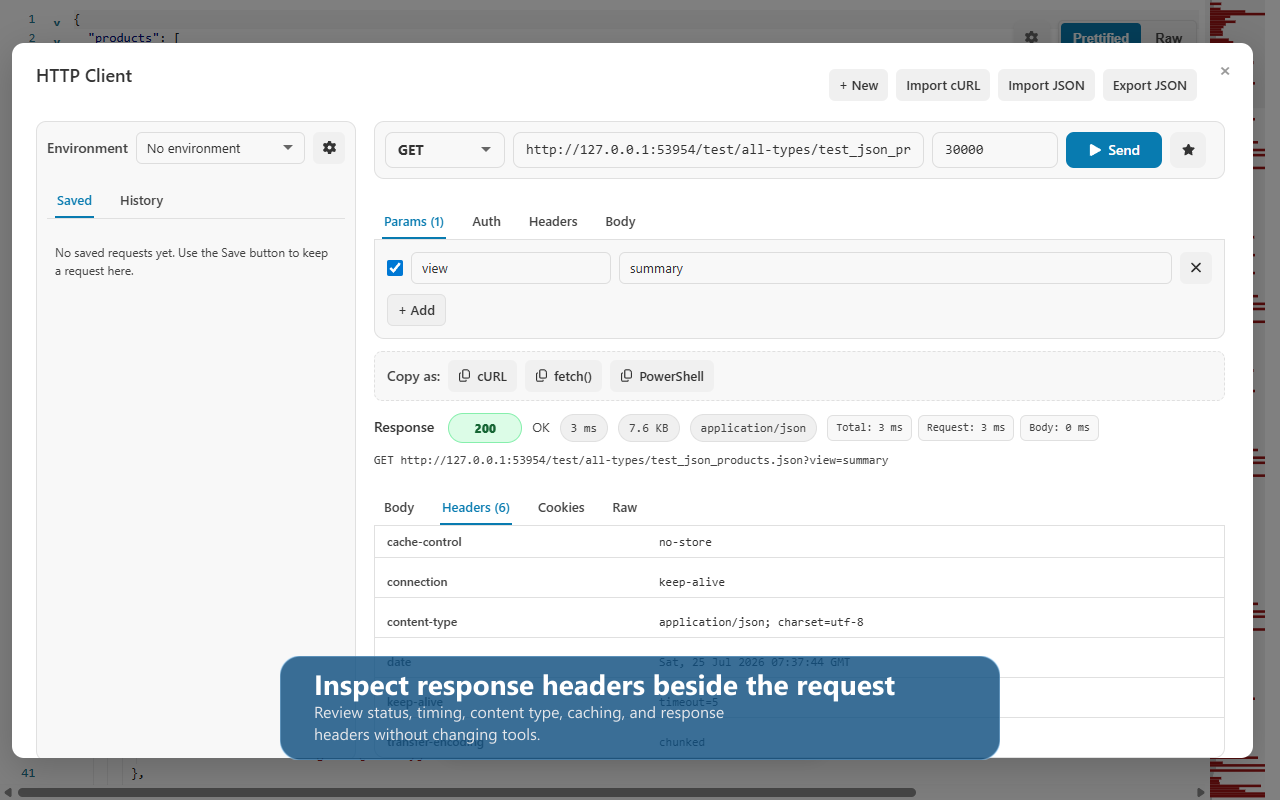Show the response Cookies tab
The height and width of the screenshot is (800, 1280).
click(x=561, y=507)
